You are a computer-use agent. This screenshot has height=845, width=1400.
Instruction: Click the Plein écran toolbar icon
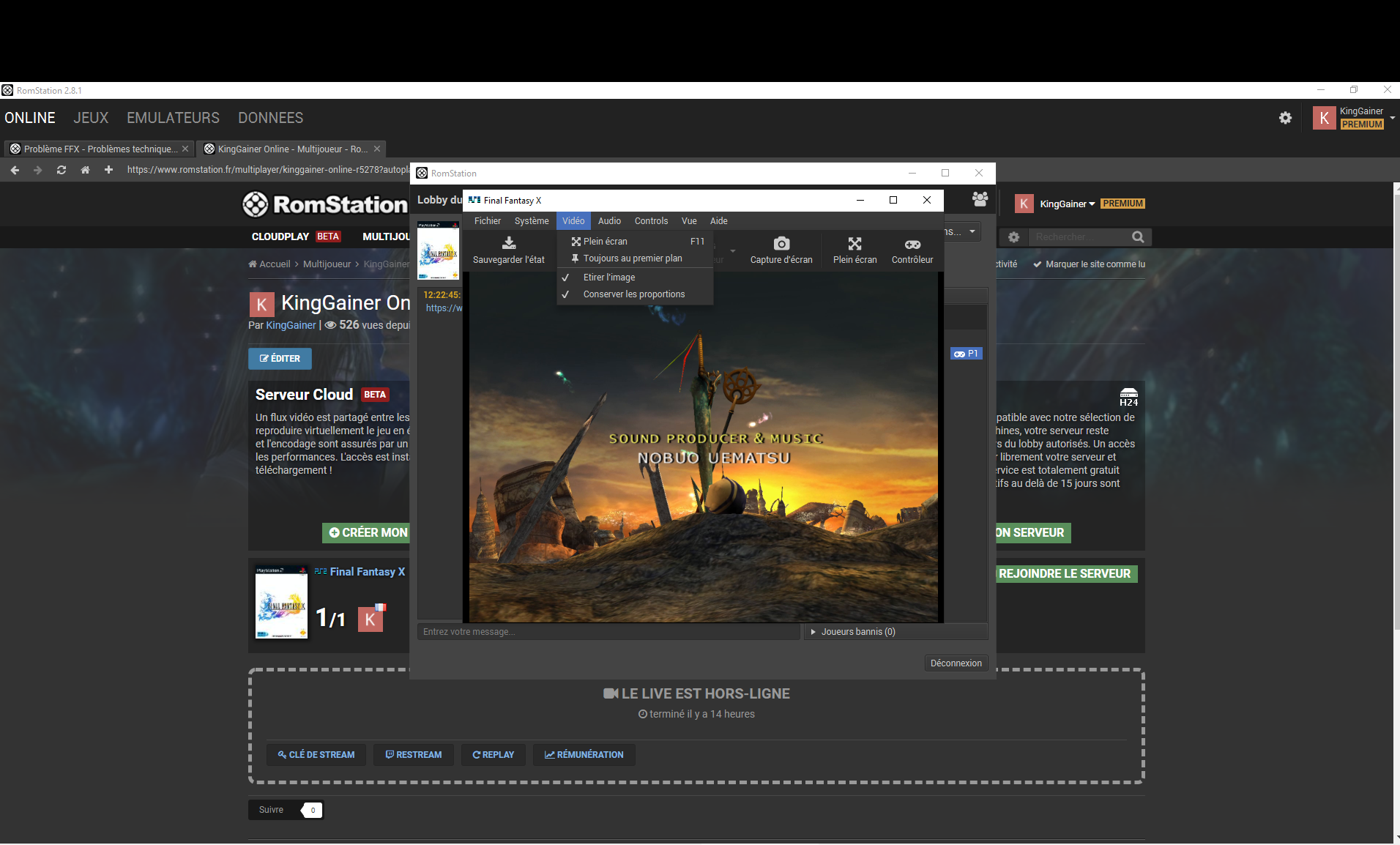854,243
